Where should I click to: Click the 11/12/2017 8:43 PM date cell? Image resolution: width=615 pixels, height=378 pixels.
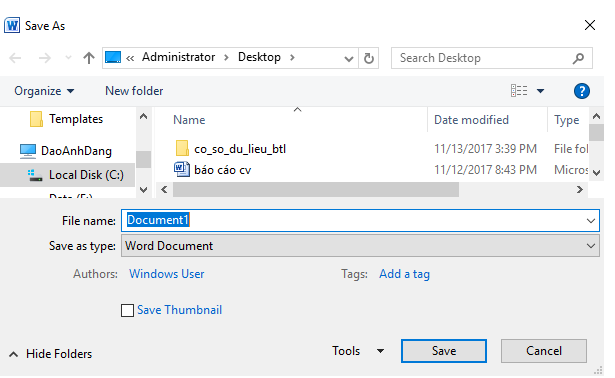(x=485, y=170)
